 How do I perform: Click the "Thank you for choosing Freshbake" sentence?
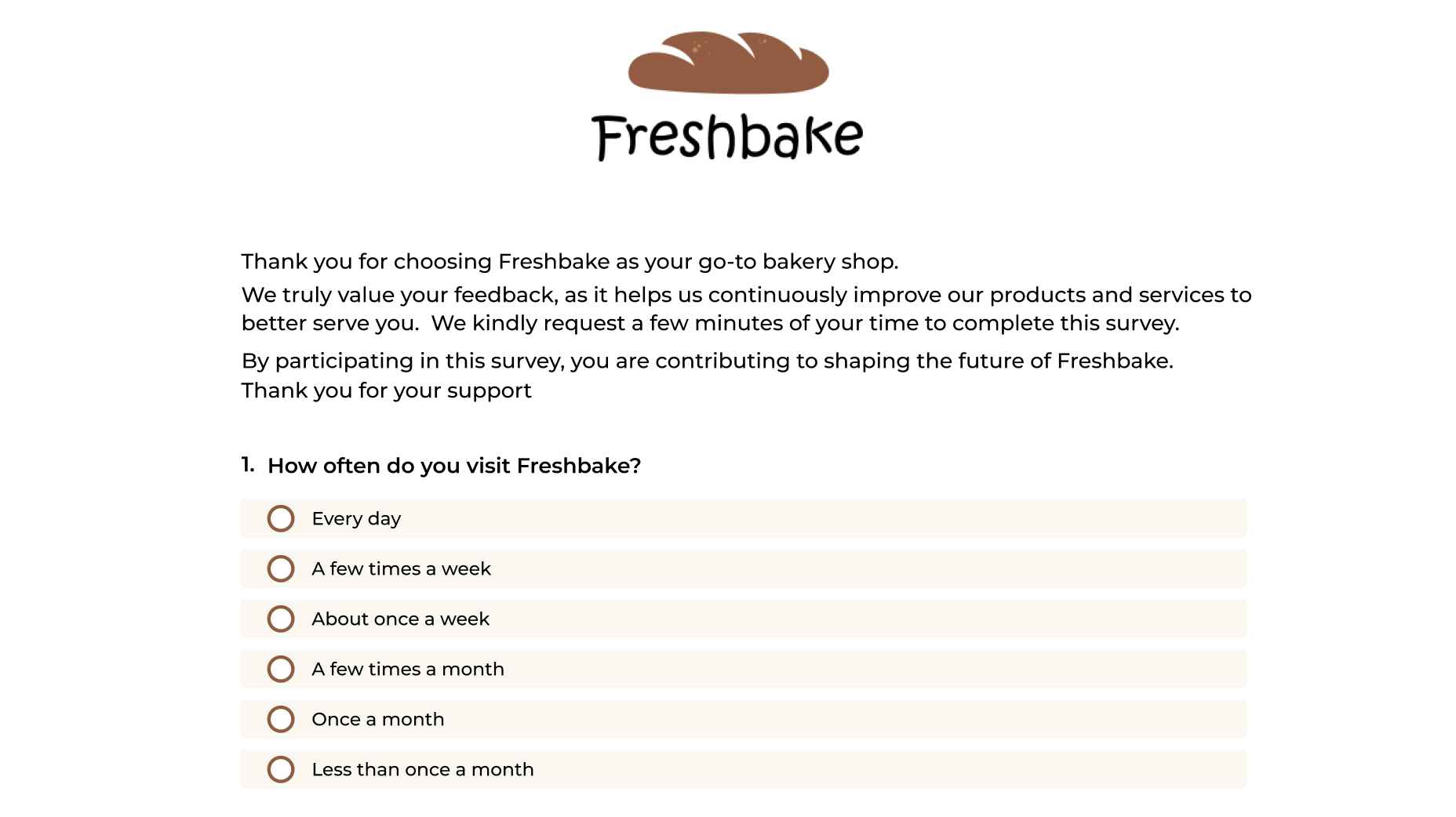[x=570, y=262]
